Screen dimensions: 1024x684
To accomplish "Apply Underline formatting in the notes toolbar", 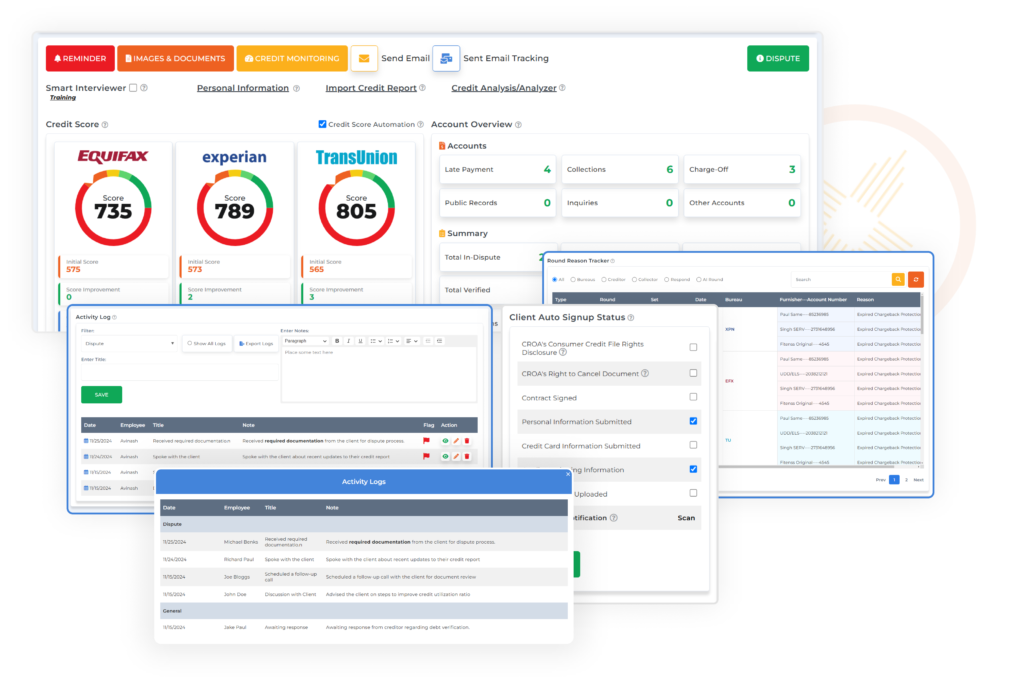I will (x=360, y=341).
